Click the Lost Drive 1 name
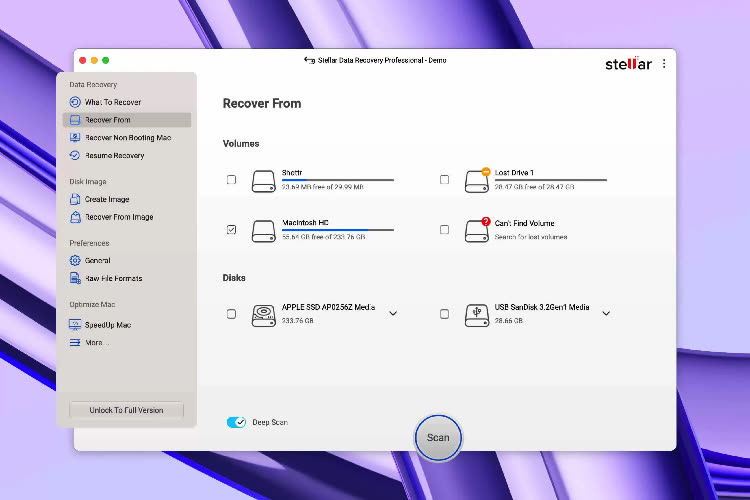 (514, 172)
